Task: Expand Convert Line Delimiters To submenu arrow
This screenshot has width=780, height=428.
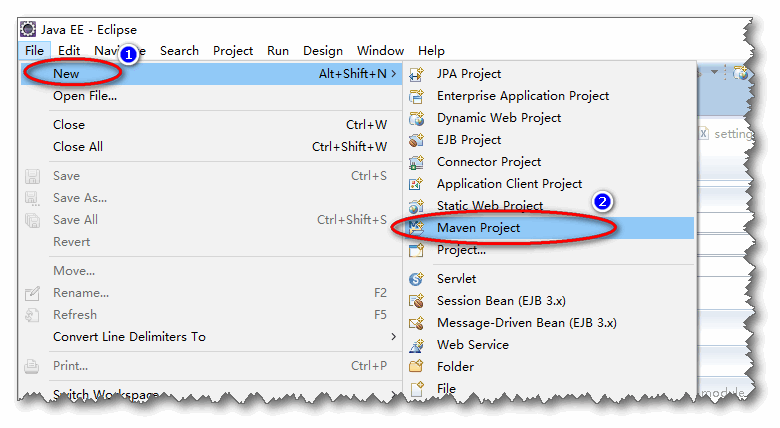Action: point(393,337)
